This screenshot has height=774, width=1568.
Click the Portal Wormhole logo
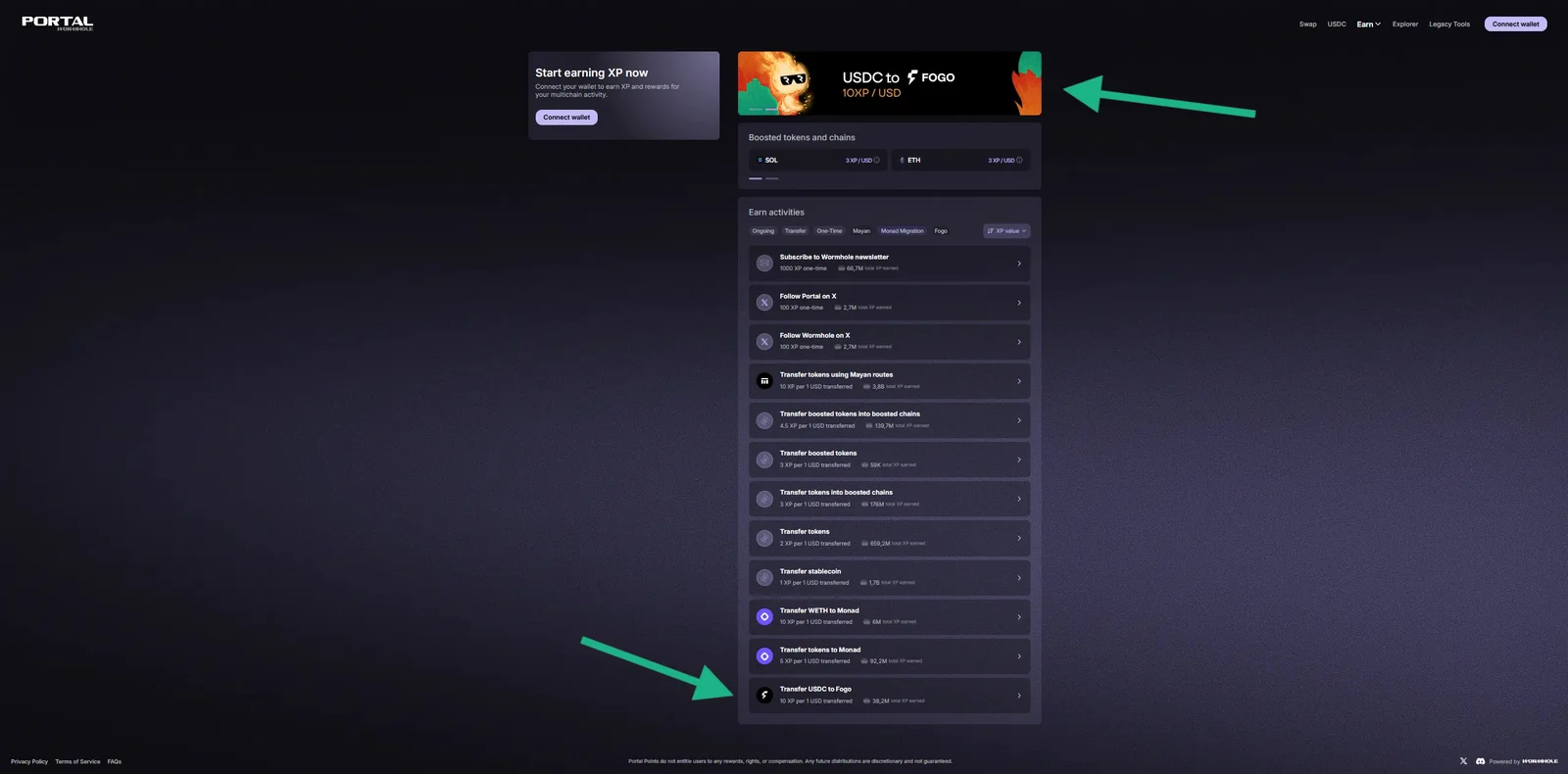(58, 23)
